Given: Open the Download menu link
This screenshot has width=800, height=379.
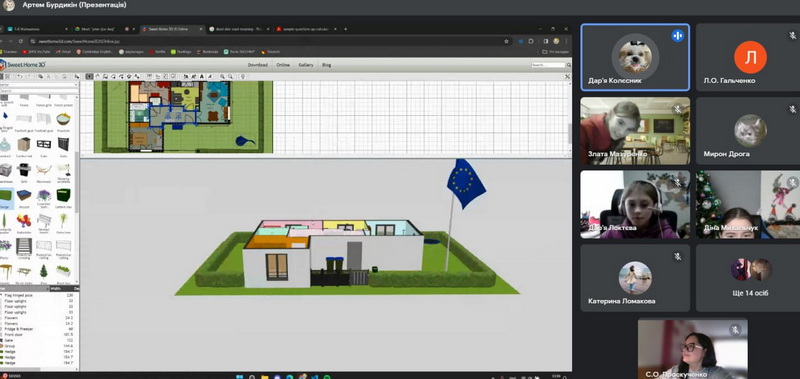Looking at the screenshot, I should 257,65.
